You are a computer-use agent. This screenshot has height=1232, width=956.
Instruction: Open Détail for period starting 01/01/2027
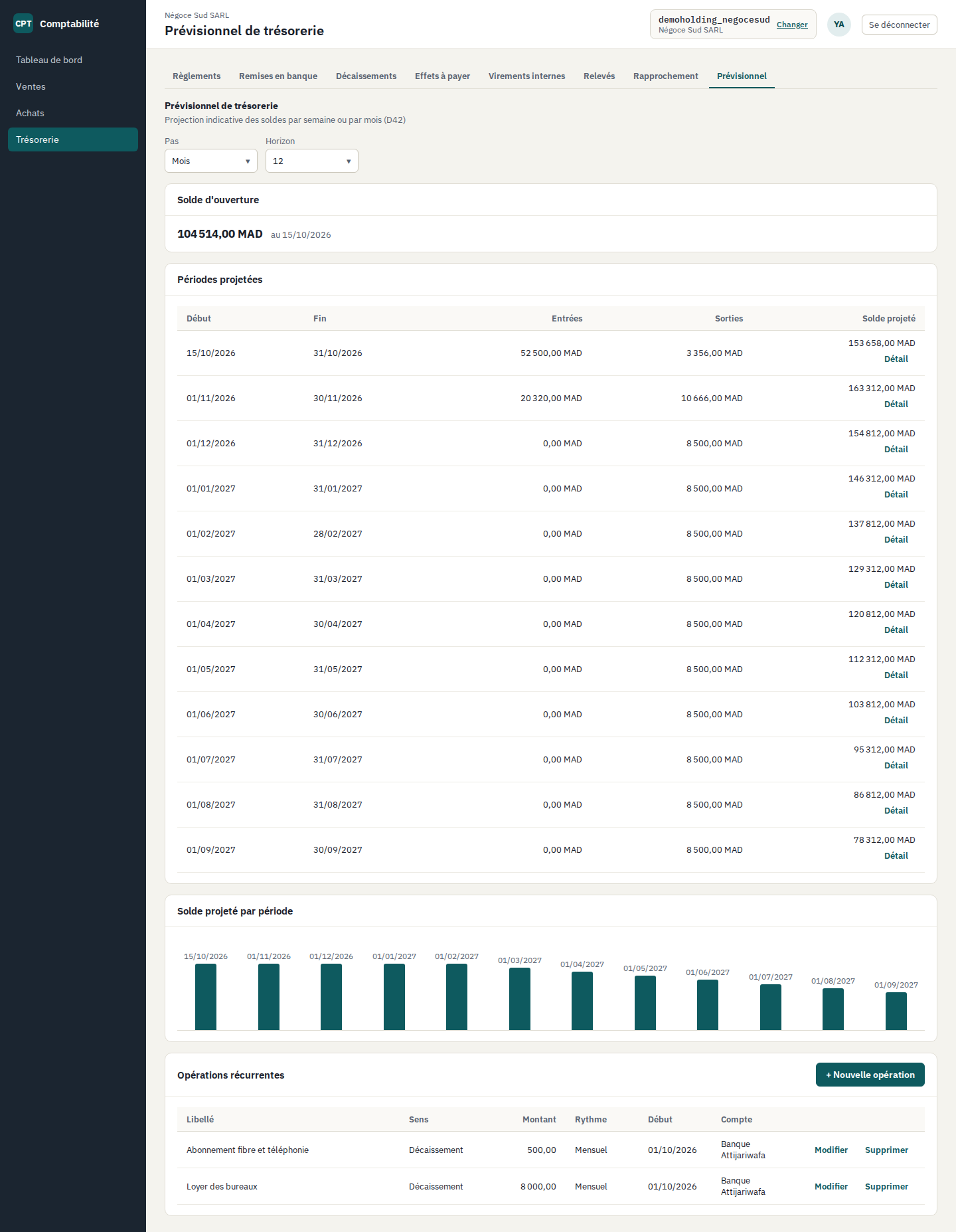point(896,494)
